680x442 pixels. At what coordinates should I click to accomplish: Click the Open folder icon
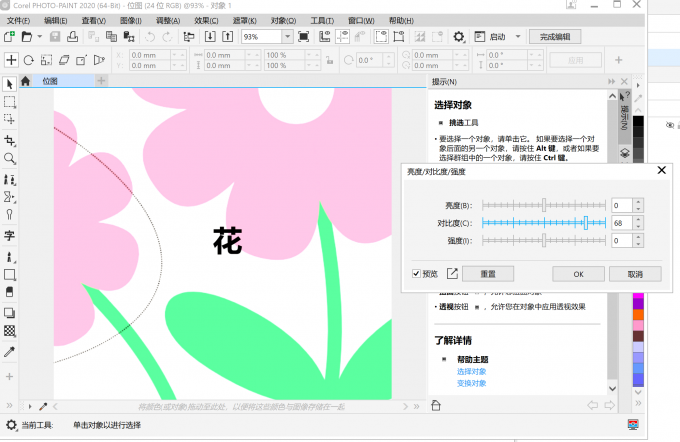(x=27, y=37)
